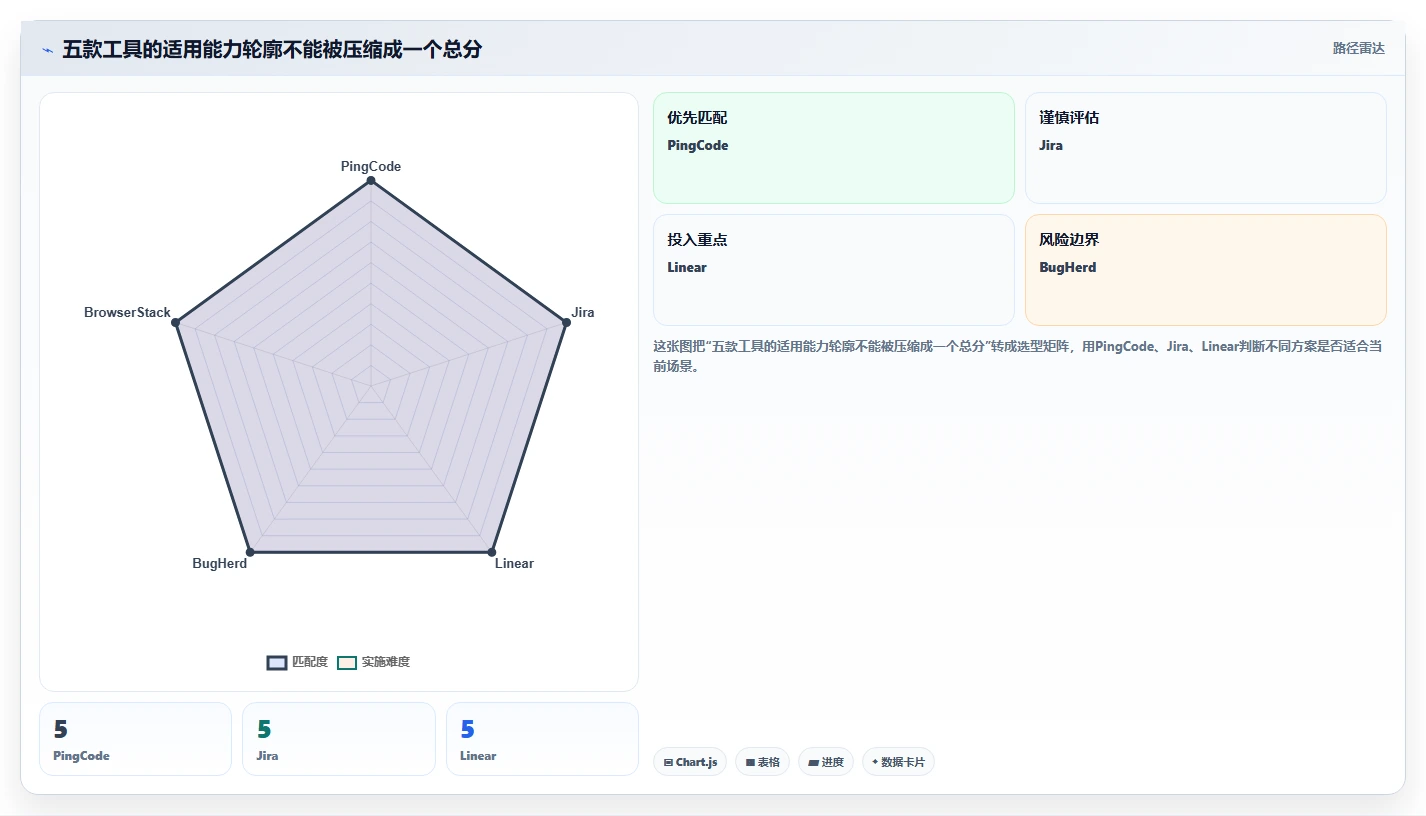This screenshot has height=816, width=1426.
Task: Click the PingCode data point on radar
Action: pos(371,180)
